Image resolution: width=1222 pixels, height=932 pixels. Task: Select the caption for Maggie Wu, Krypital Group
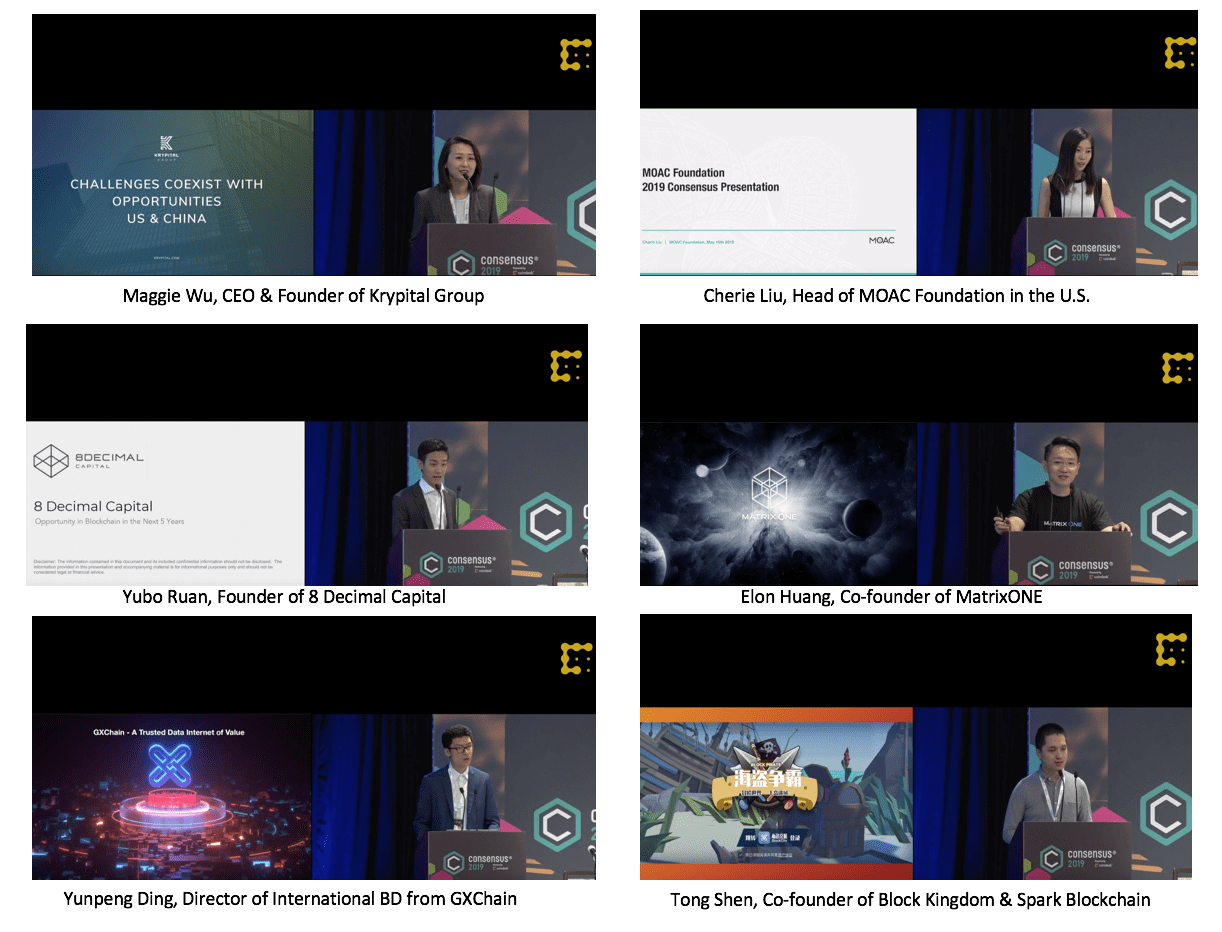point(303,296)
